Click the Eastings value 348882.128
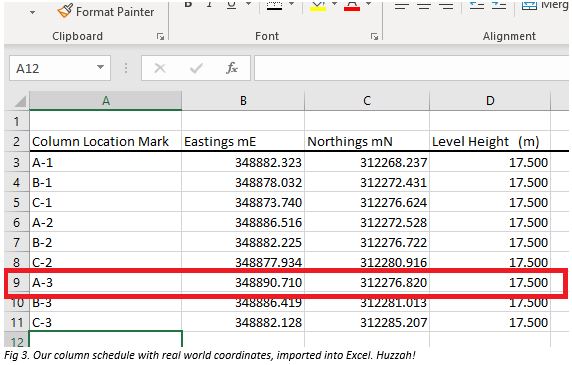Viewport: 572px width, 365px height. [x=243, y=322]
